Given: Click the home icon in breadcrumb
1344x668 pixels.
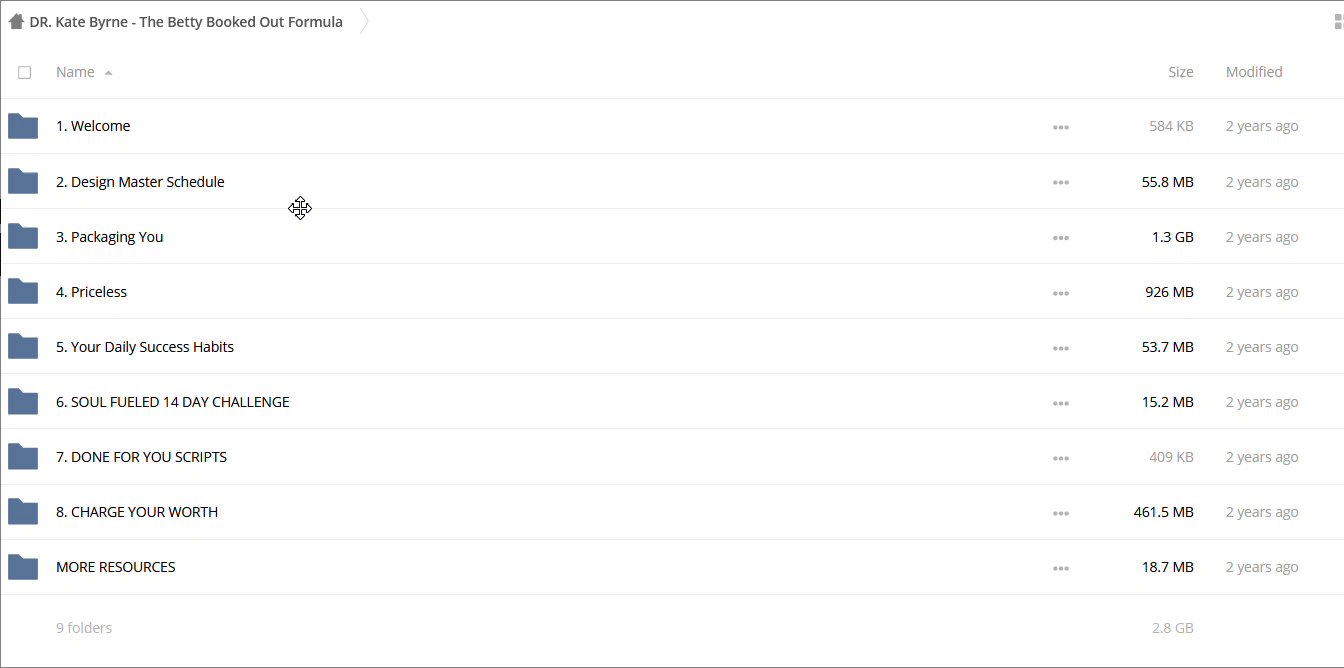Looking at the screenshot, I should click(x=16, y=22).
